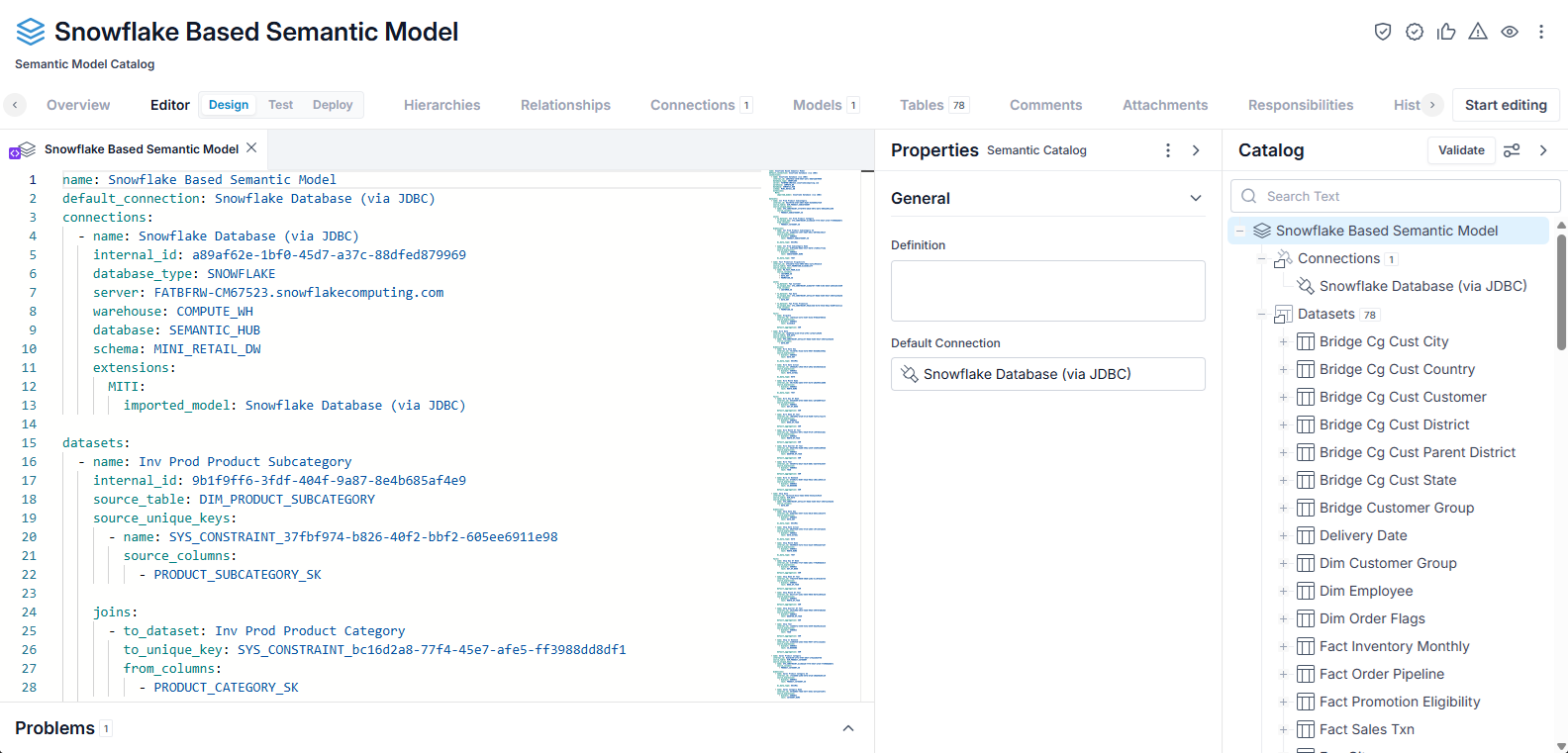View the Tables tab
The height and width of the screenshot is (753, 1568).
[933, 105]
